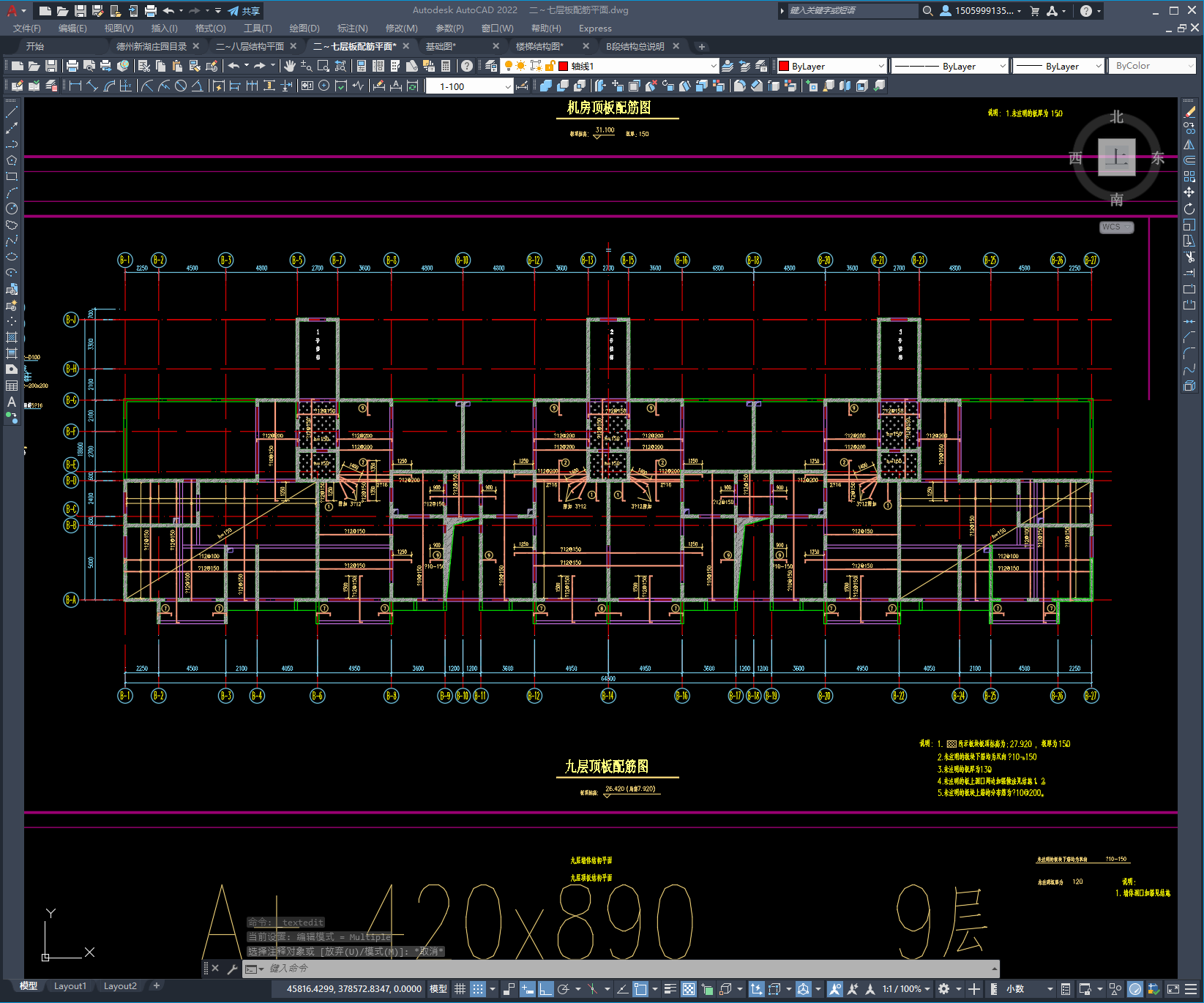This screenshot has width=1204, height=1003.
Task: Select the Rotate tool in modify toolbar
Action: coord(1189,209)
